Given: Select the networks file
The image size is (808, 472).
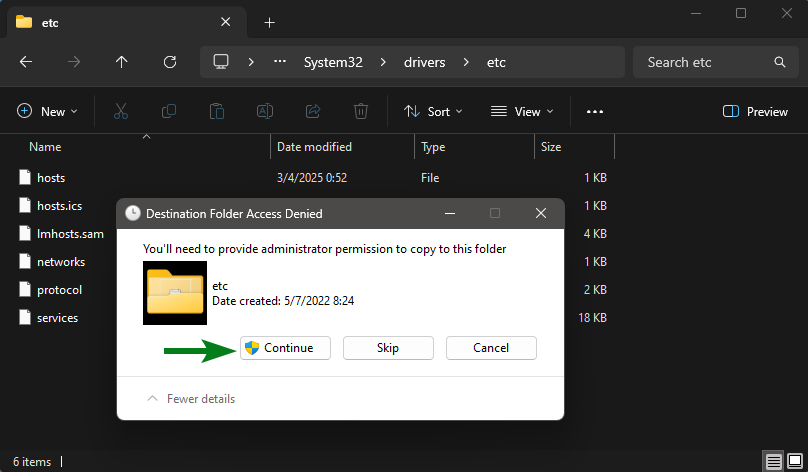Looking at the screenshot, I should [x=61, y=262].
